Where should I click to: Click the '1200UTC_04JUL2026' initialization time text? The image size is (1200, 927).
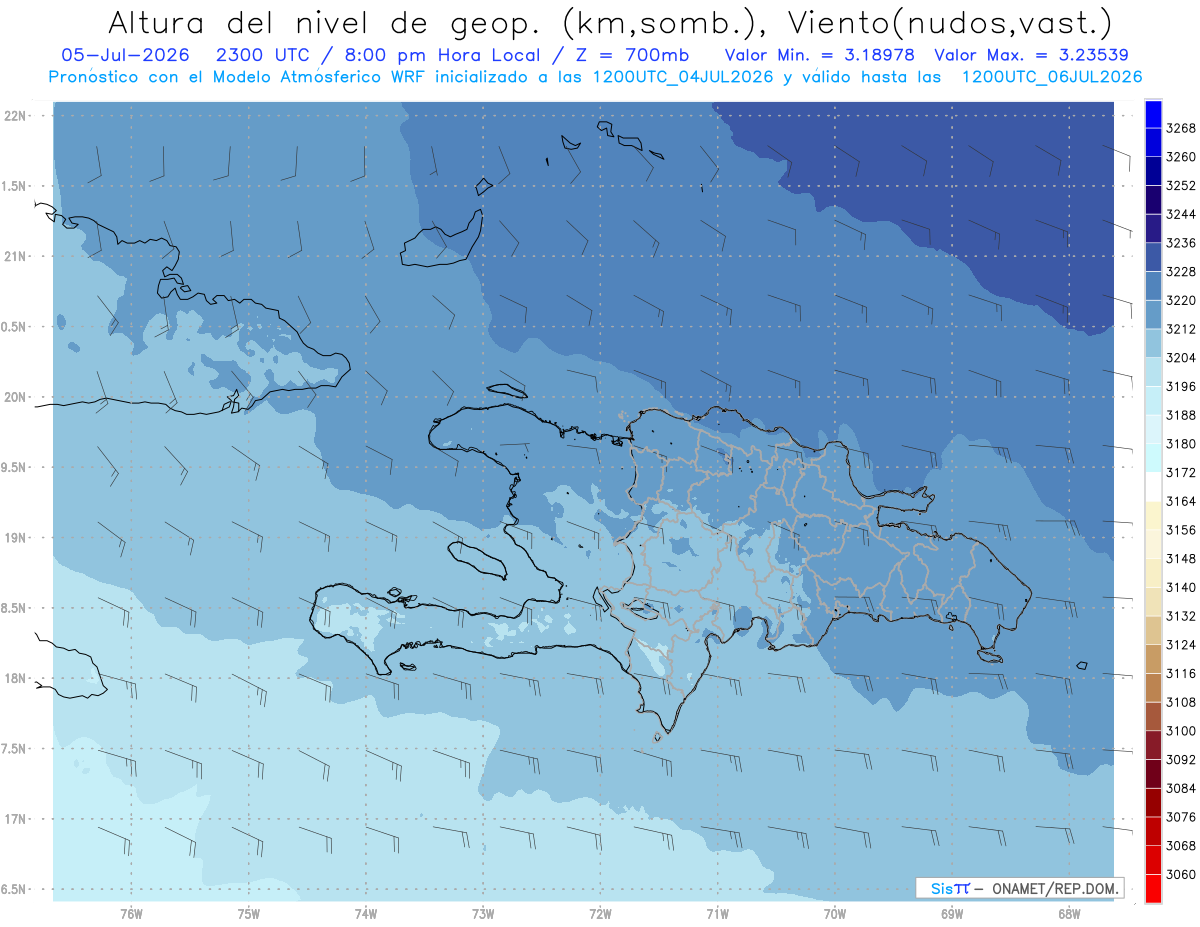pos(683,77)
